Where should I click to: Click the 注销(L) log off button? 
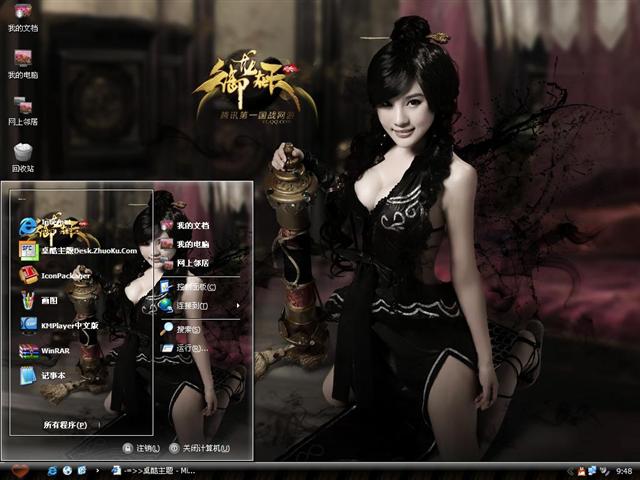tap(141, 448)
